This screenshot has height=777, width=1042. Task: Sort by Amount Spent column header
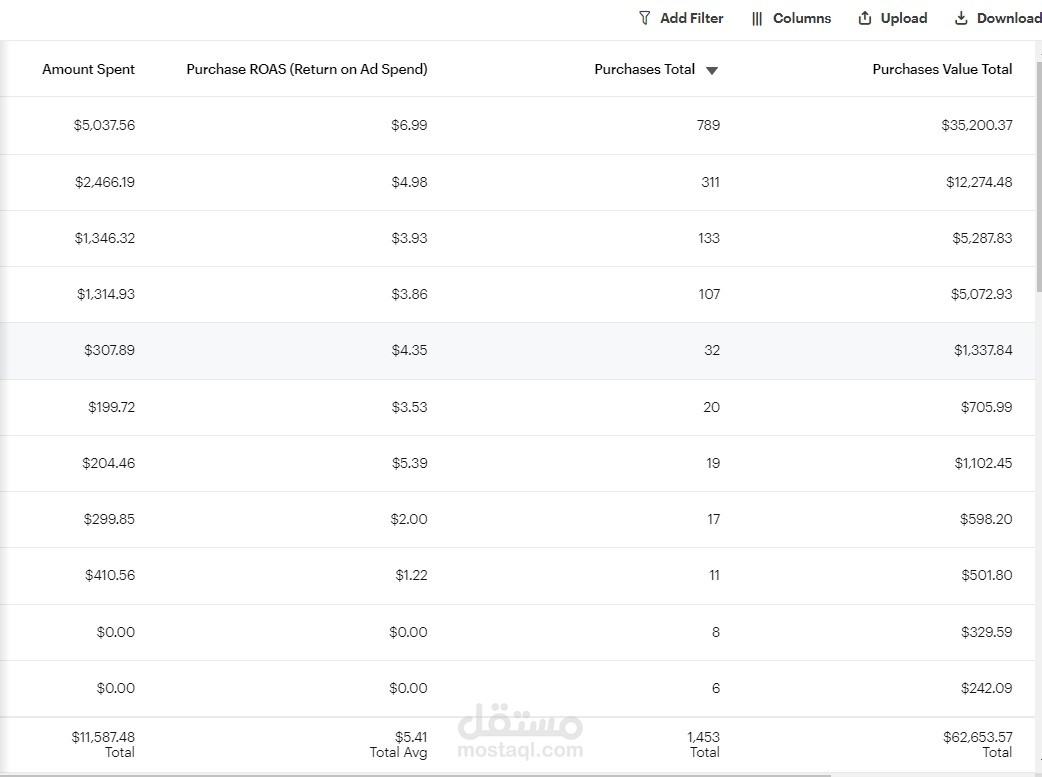click(x=88, y=69)
